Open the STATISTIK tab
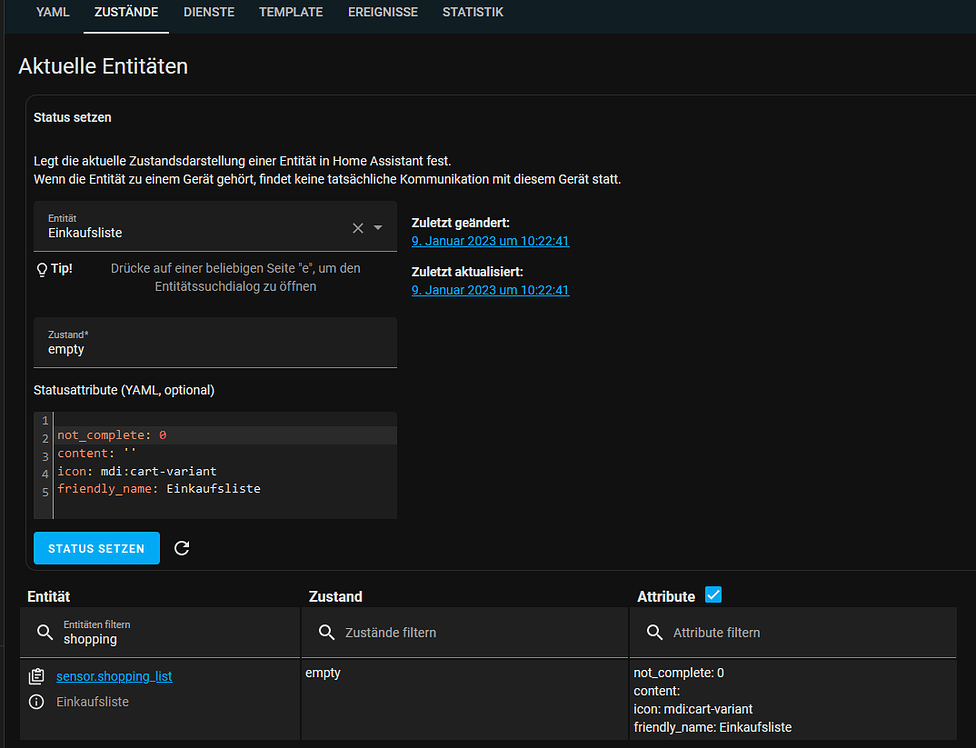The width and height of the screenshot is (976, 748). [473, 12]
